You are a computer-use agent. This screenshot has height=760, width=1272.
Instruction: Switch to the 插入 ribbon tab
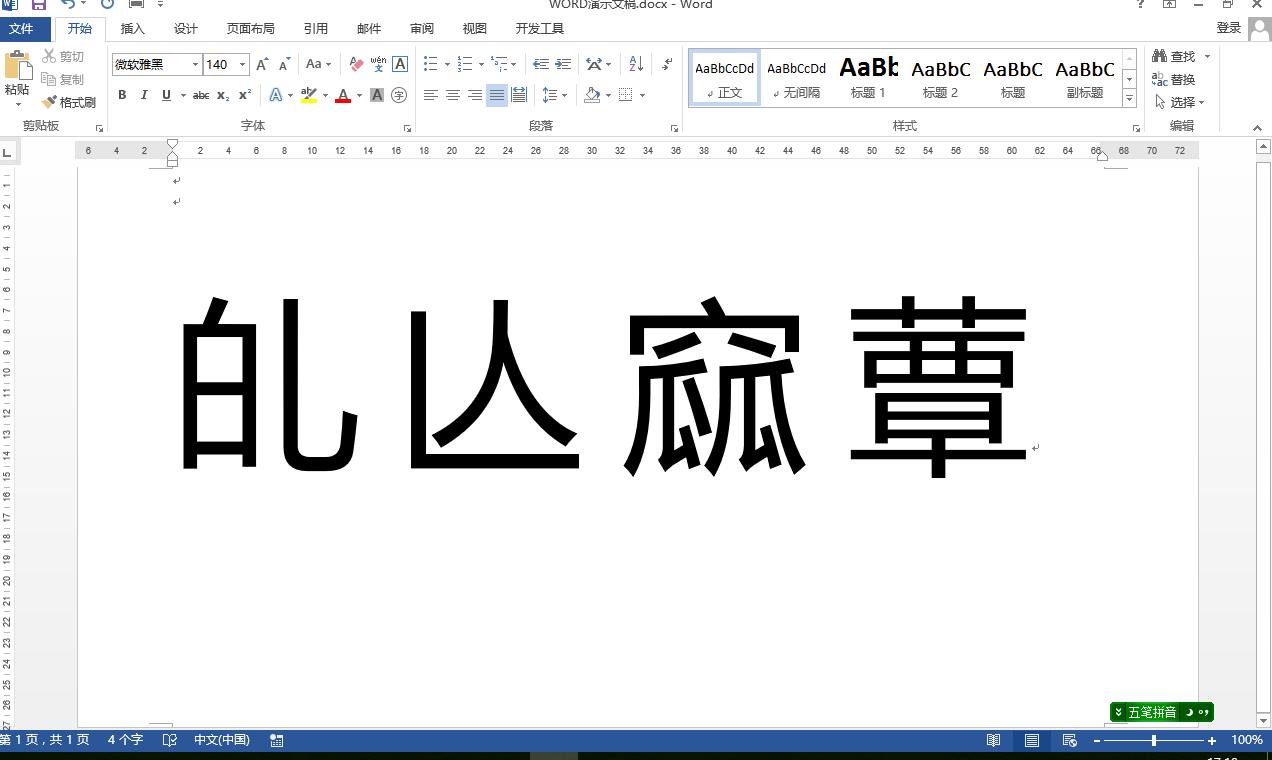coord(132,28)
